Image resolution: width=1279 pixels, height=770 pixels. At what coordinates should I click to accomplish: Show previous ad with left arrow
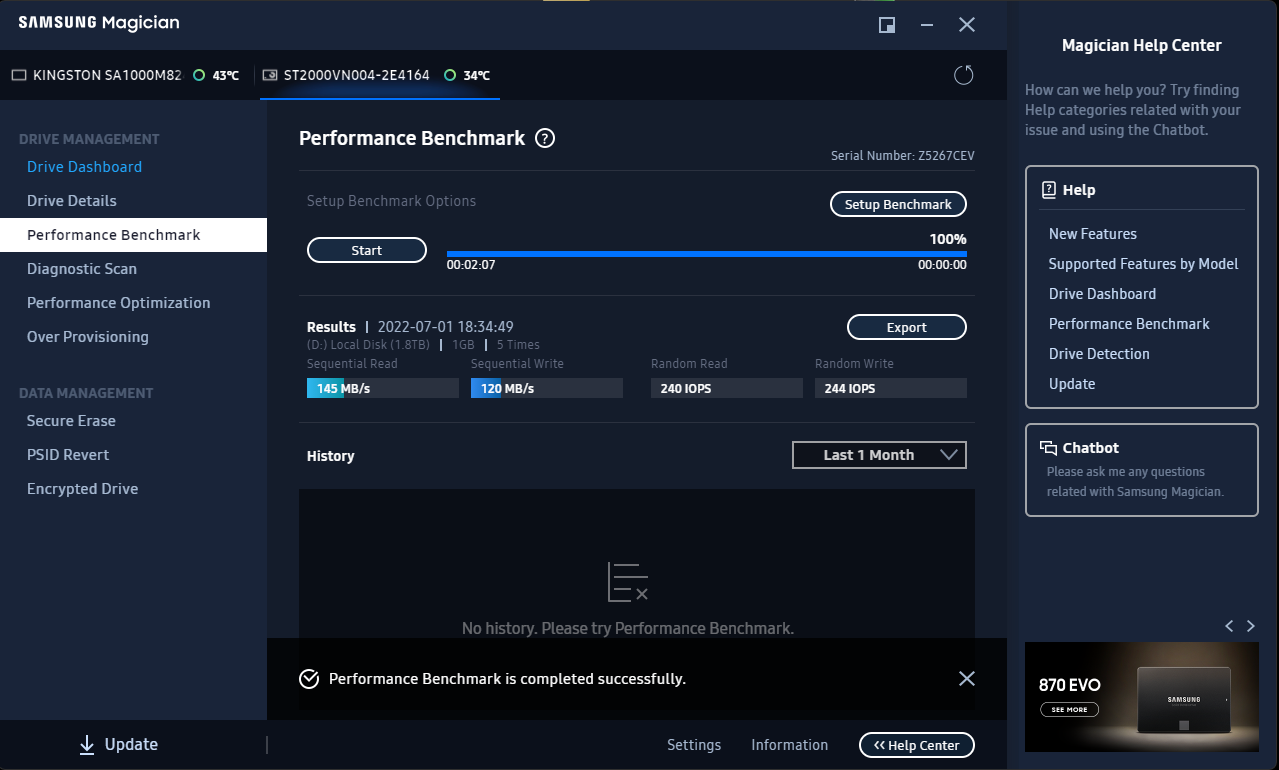click(x=1229, y=626)
